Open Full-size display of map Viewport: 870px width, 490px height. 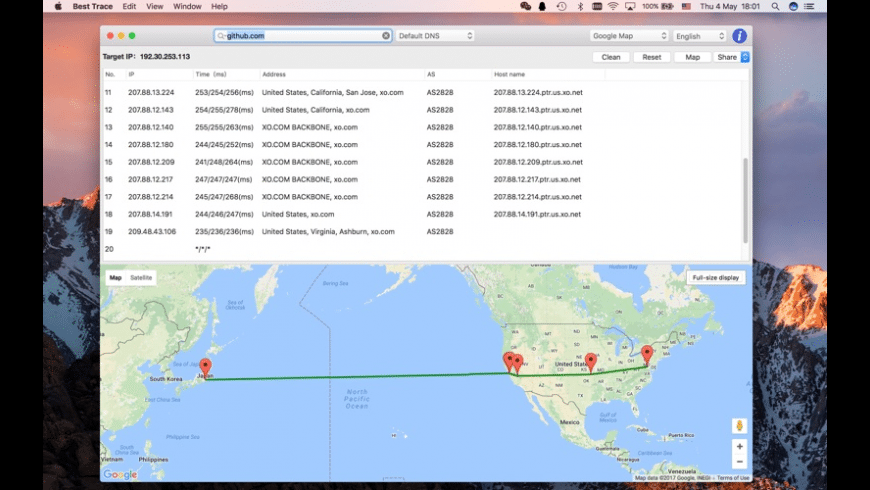coord(716,277)
